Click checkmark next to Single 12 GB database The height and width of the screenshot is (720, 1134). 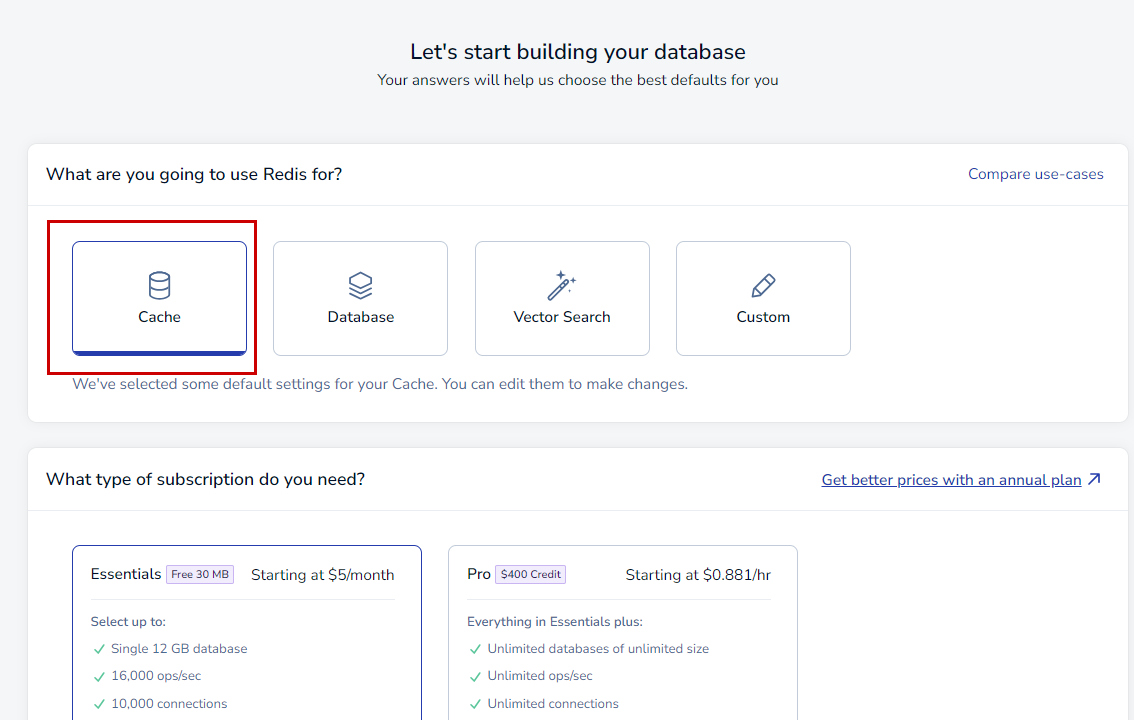tap(99, 649)
